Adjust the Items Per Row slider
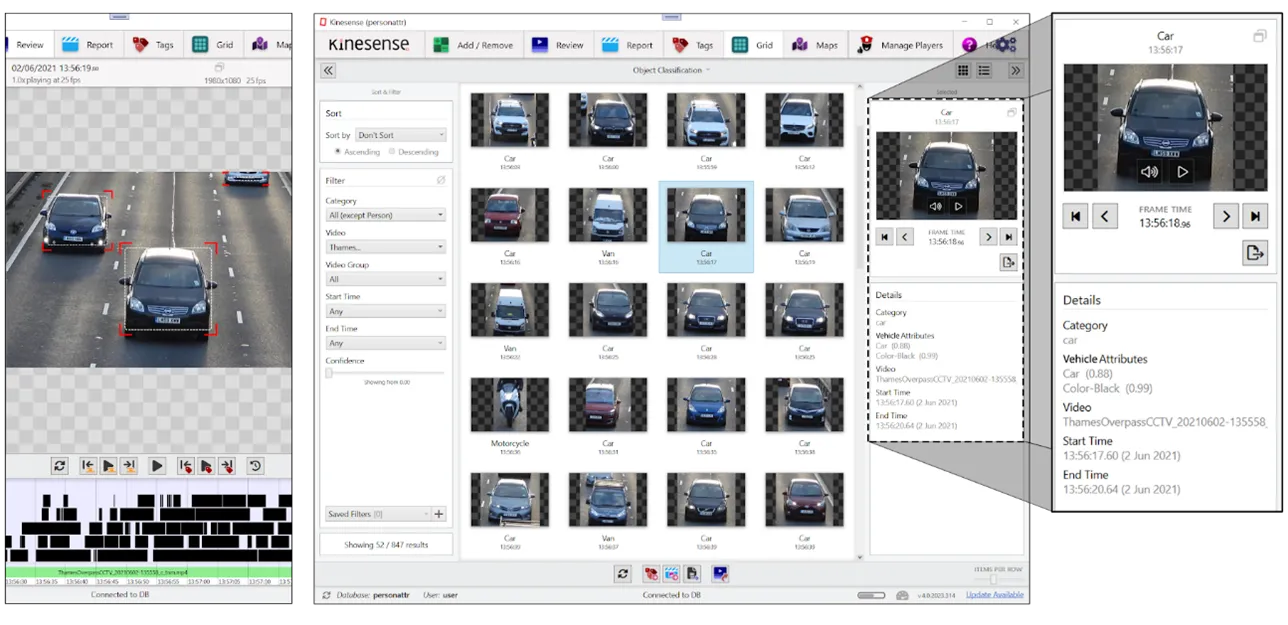The image size is (1288, 625). (994, 579)
